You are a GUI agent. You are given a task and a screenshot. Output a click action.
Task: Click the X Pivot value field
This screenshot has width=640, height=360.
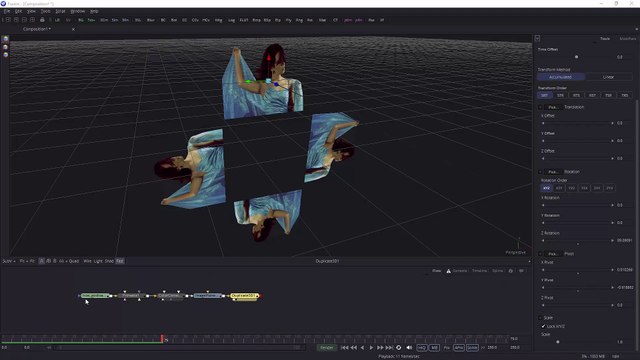click(x=624, y=270)
